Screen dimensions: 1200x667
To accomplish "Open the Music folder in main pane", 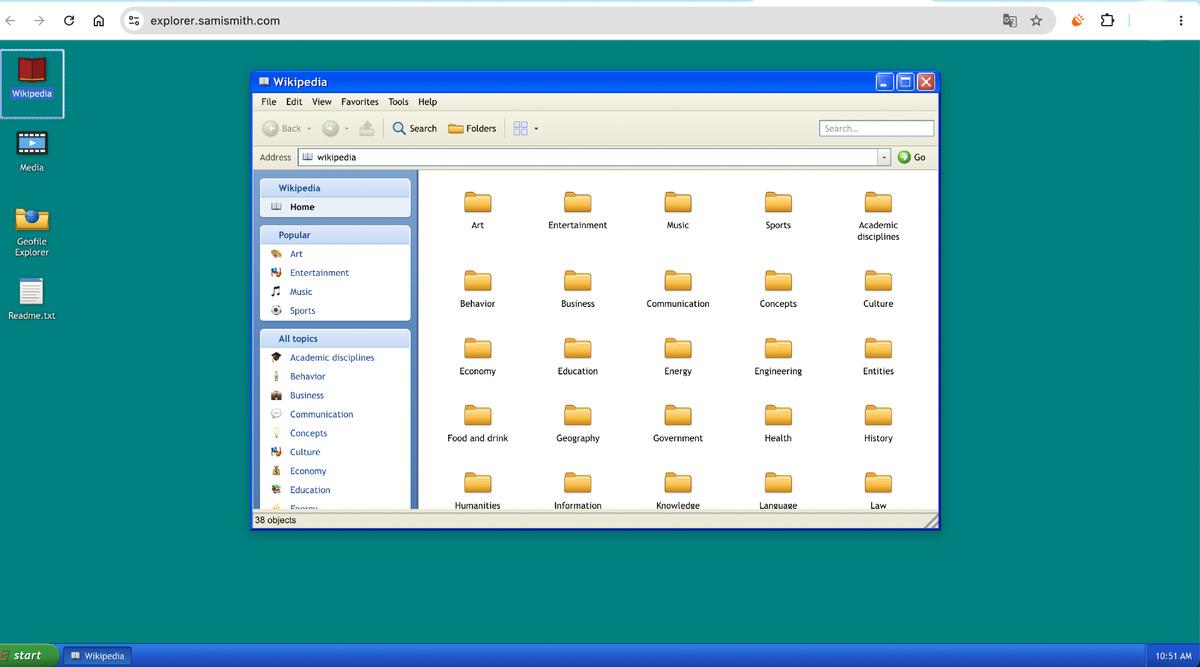I will [x=678, y=202].
